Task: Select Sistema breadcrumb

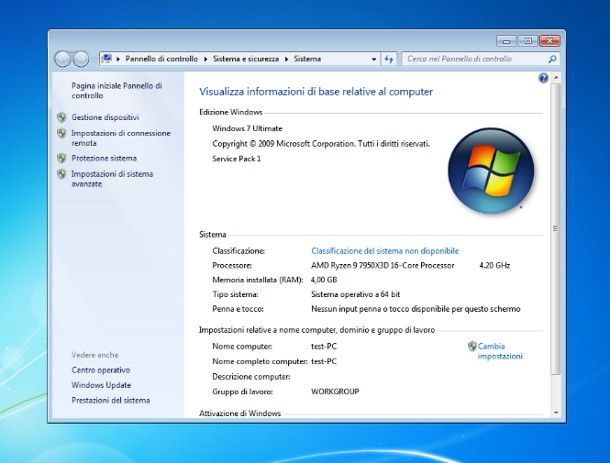Action: click(307, 59)
